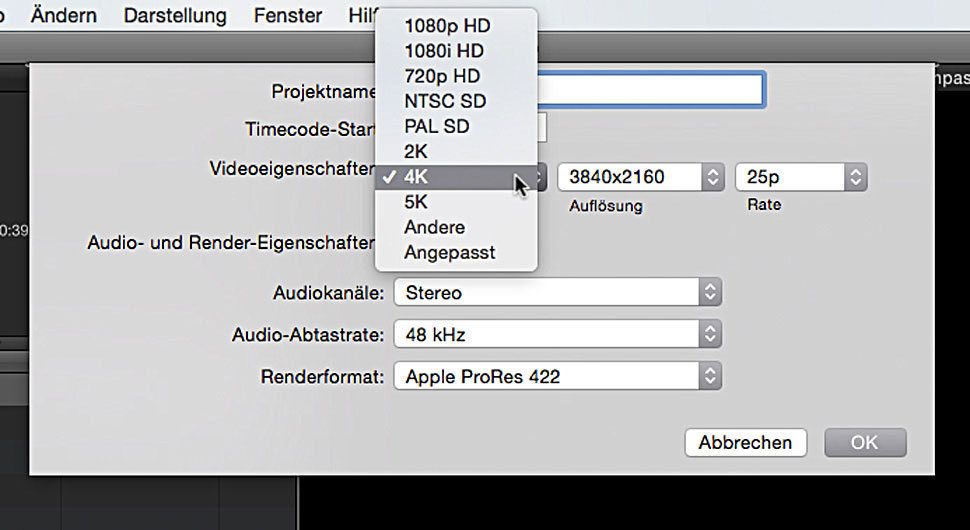This screenshot has width=970, height=530.
Task: Choose PAL SD format option
Action: 436,127
